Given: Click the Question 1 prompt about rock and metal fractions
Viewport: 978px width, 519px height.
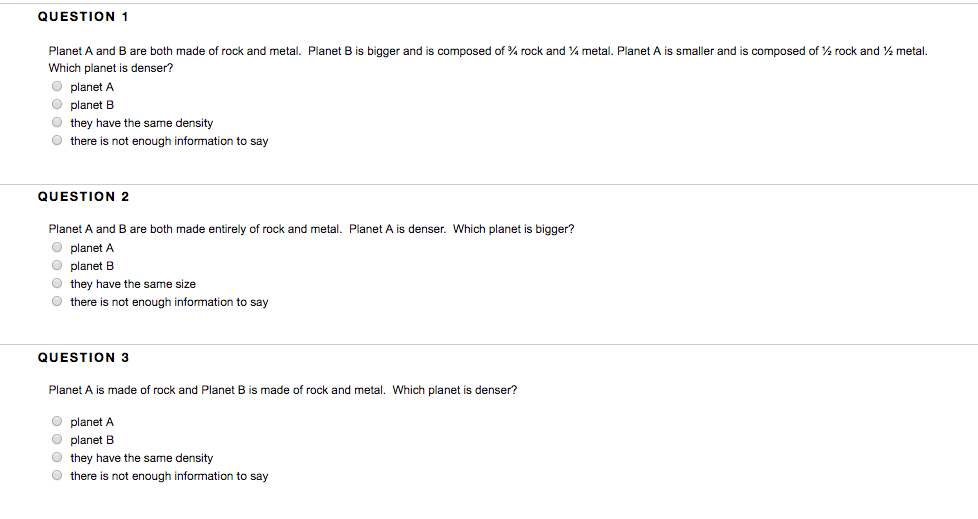Looking at the screenshot, I should 488,59.
